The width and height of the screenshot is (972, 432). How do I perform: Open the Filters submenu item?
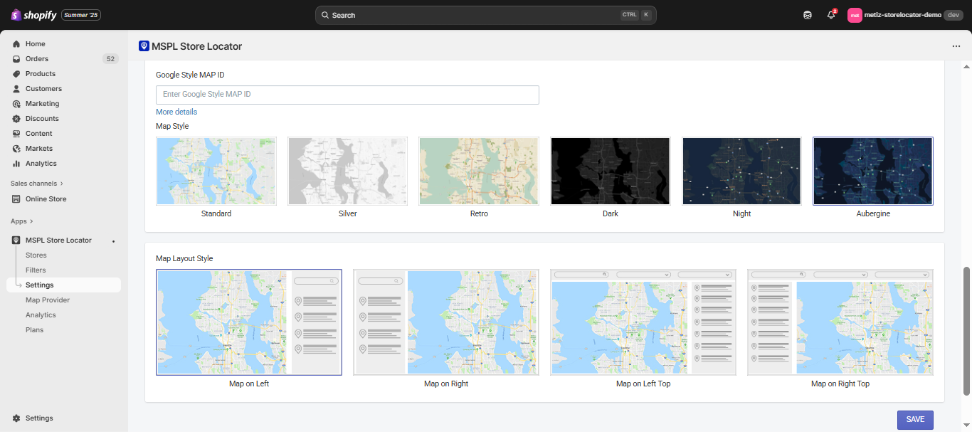click(x=35, y=270)
